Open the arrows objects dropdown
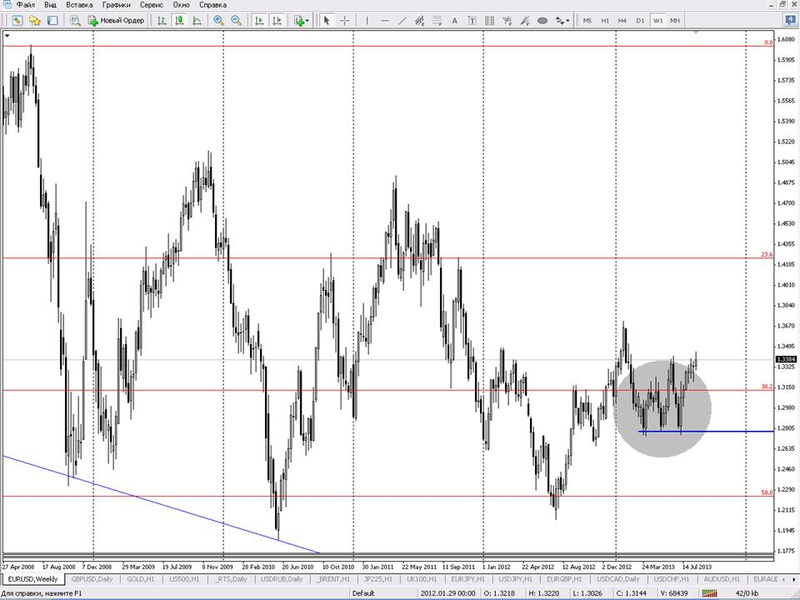The width and height of the screenshot is (800, 600). coord(563,21)
